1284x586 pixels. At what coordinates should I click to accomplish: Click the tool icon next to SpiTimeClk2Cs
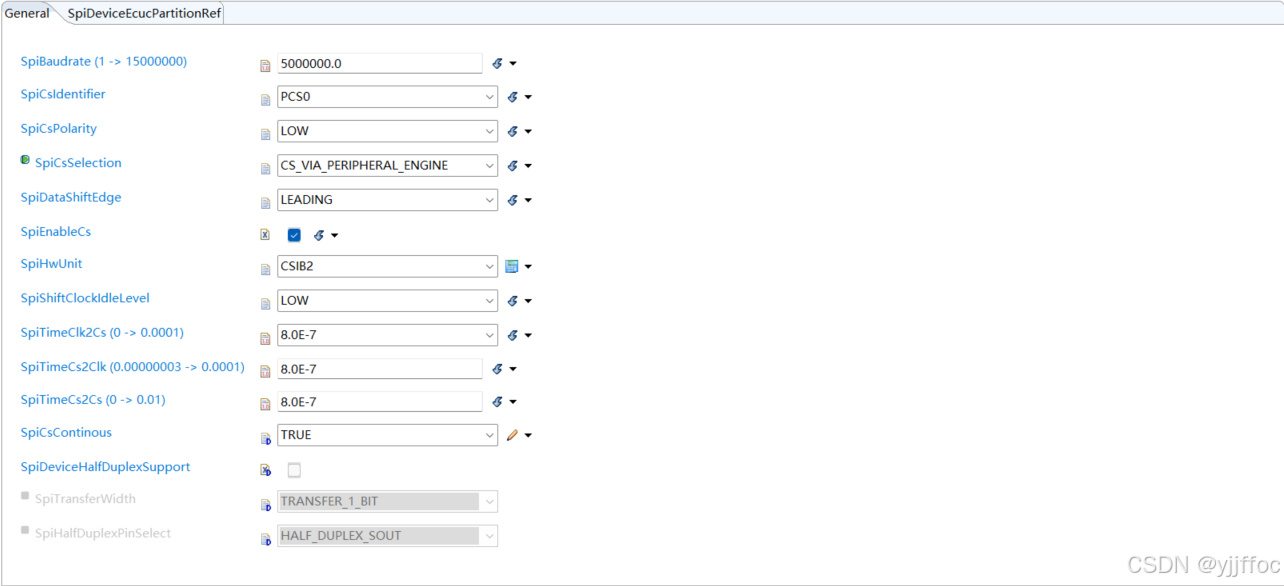(513, 335)
